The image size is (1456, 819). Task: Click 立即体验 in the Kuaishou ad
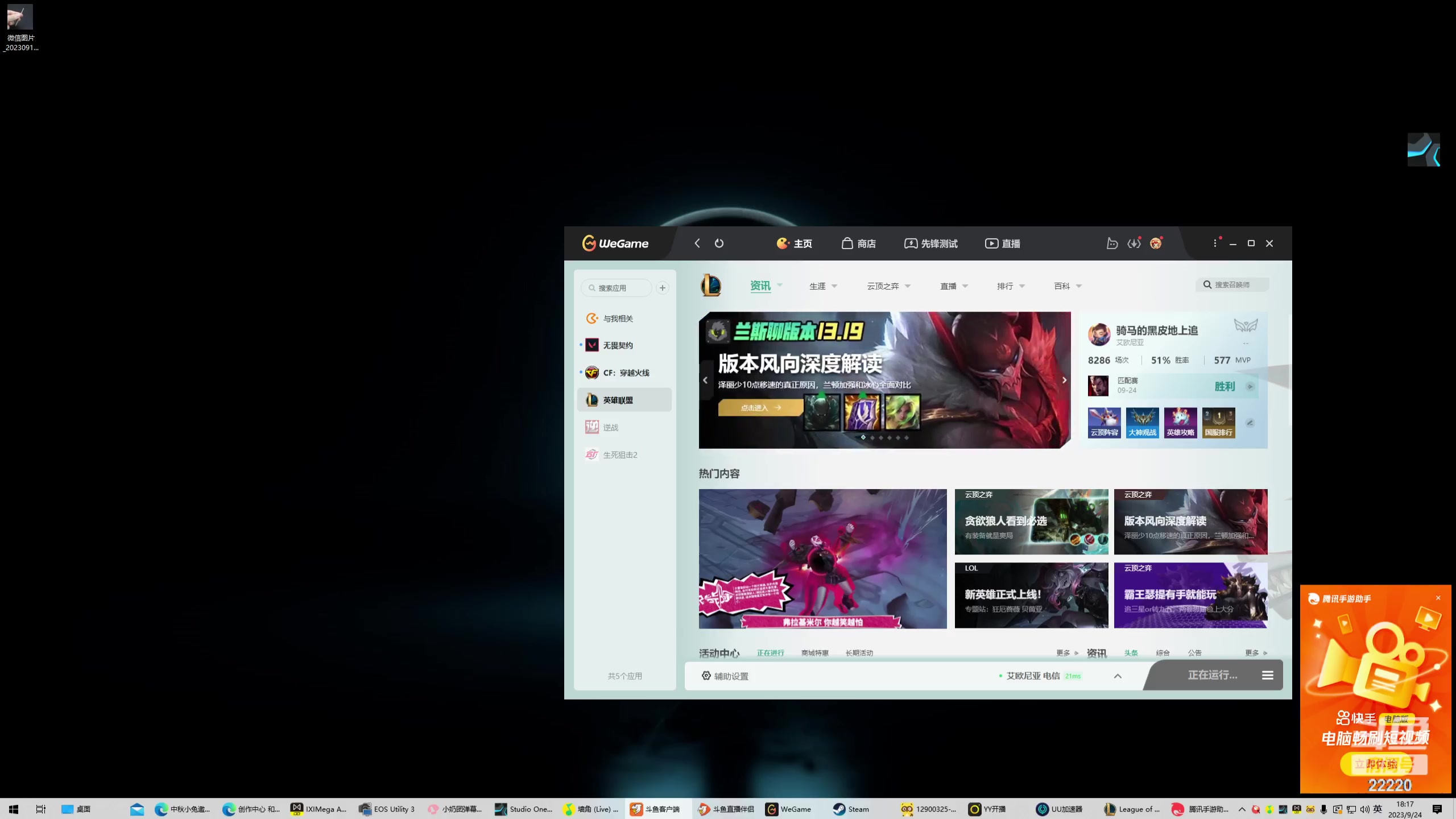tap(1375, 764)
